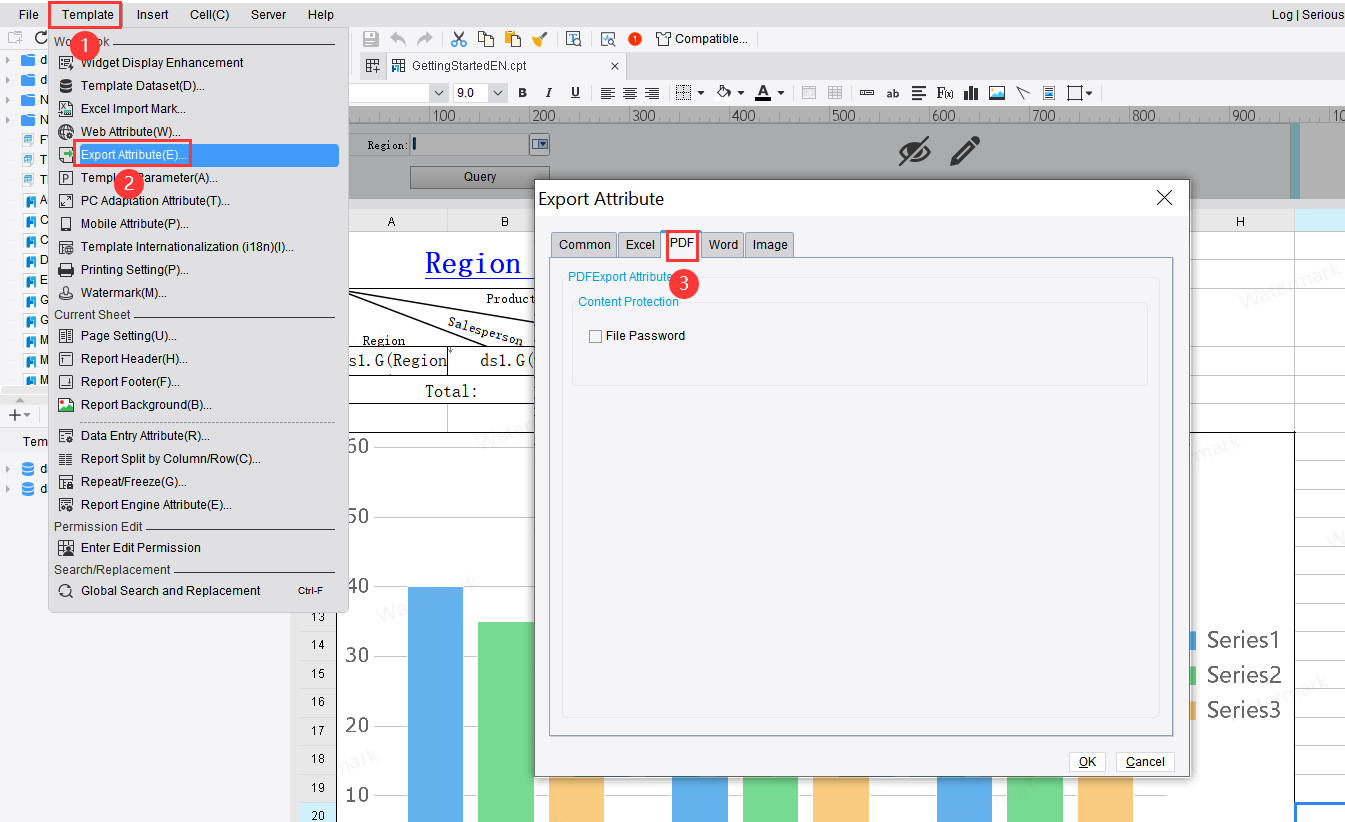Click the Compatible... toolbar button
This screenshot has height=822, width=1345.
702,39
